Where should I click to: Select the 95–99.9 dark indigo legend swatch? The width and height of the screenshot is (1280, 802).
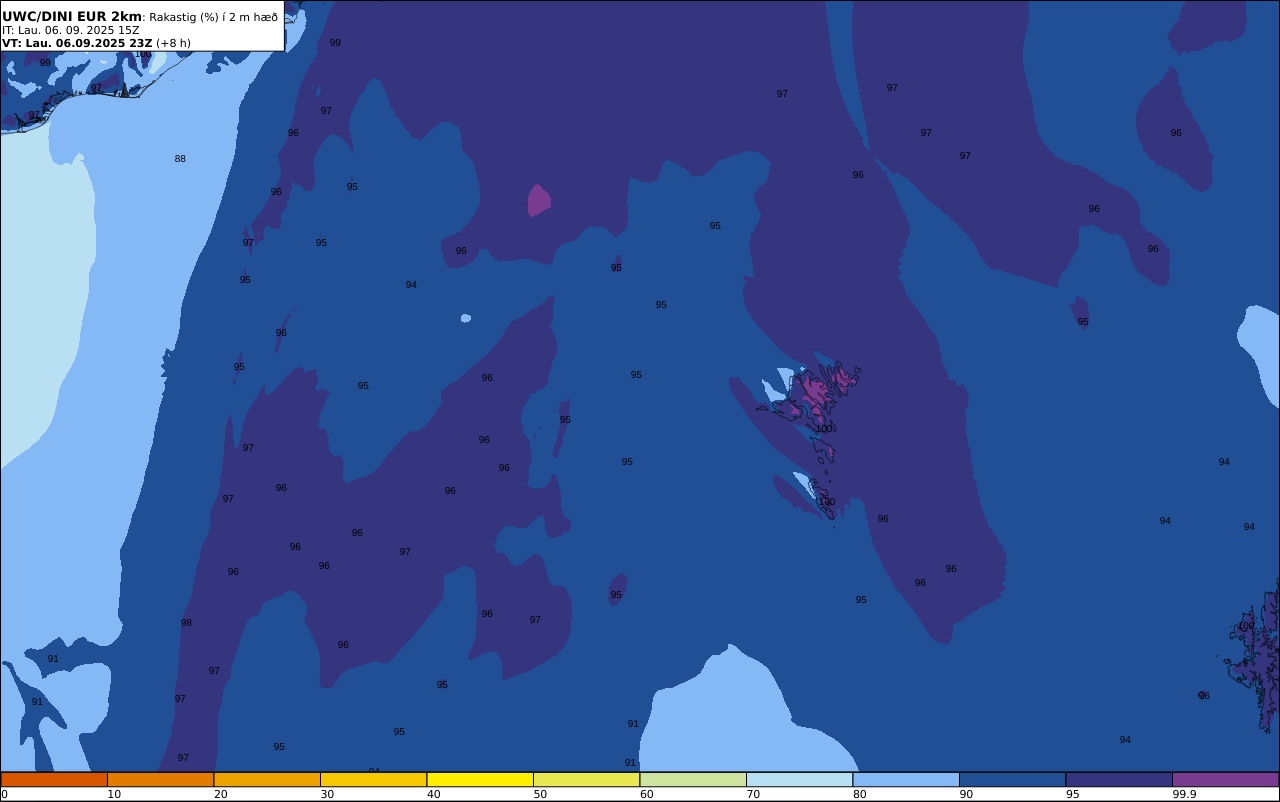click(x=1119, y=779)
